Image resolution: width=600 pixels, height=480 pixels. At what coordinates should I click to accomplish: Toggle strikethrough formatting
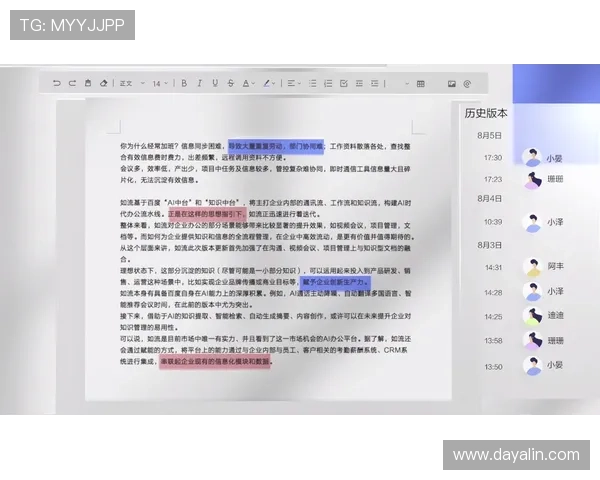pyautogui.click(x=230, y=83)
